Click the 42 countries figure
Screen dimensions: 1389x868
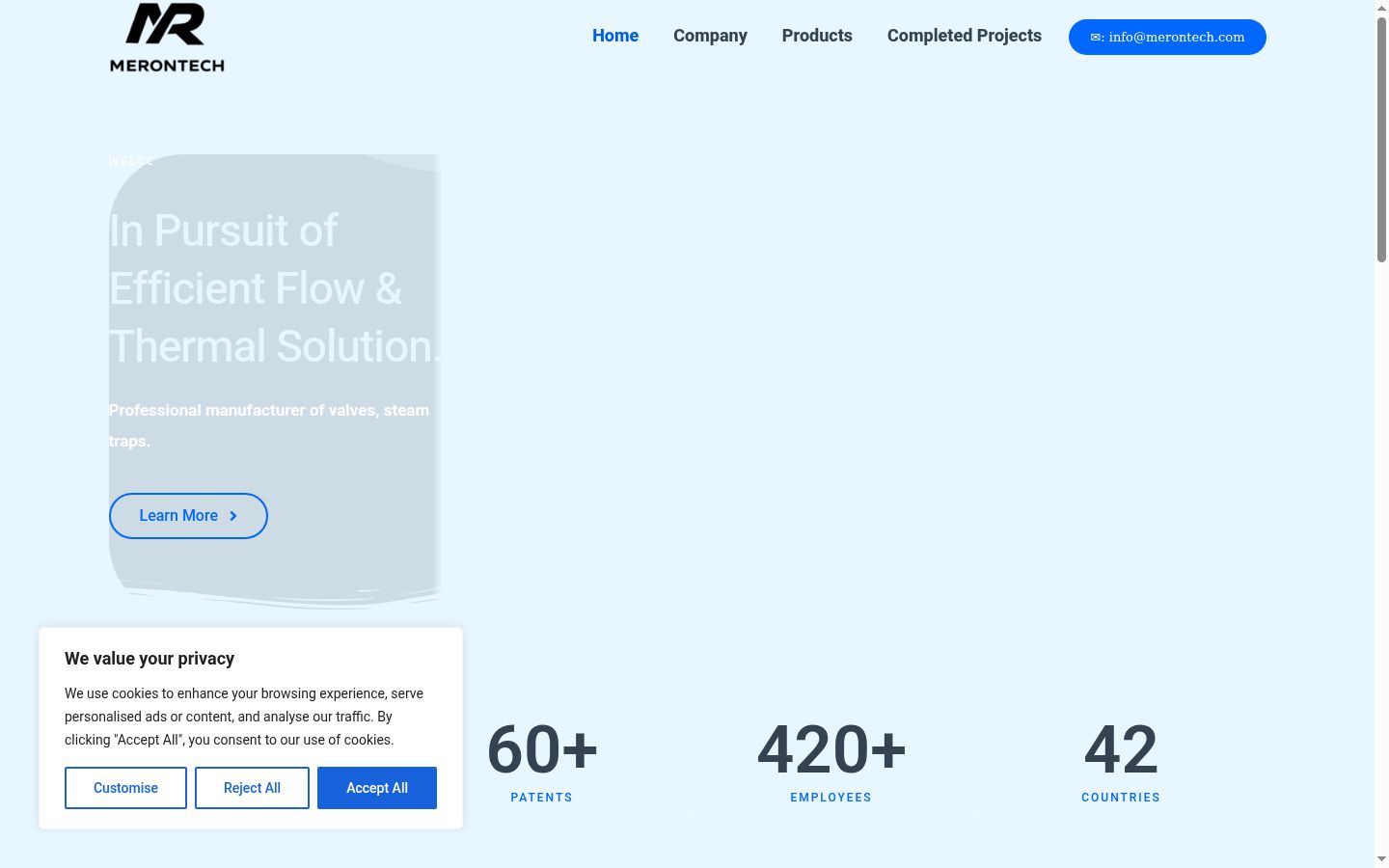(1121, 749)
